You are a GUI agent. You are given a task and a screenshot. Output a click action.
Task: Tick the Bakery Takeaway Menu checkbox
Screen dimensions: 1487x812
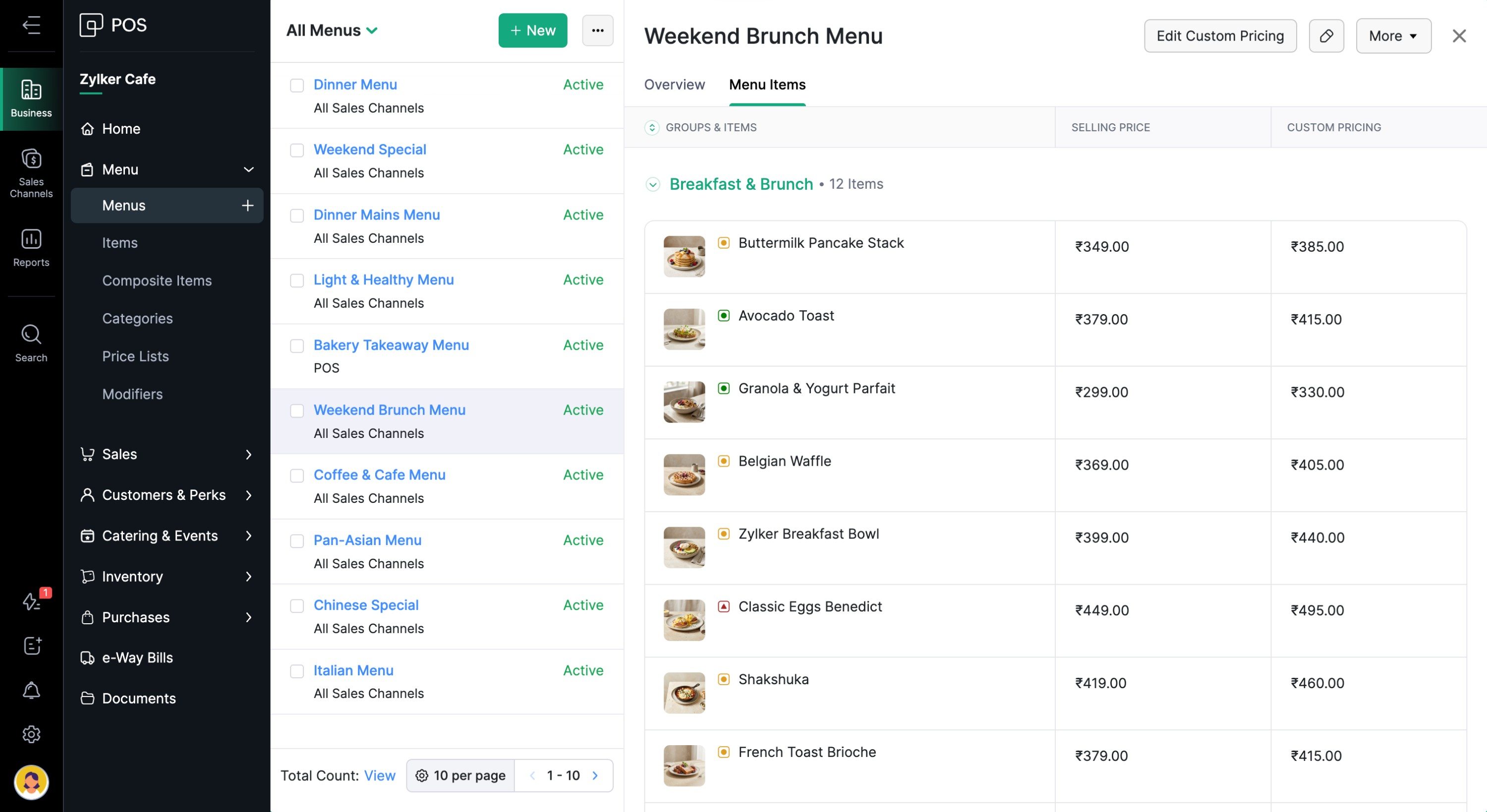pos(297,346)
